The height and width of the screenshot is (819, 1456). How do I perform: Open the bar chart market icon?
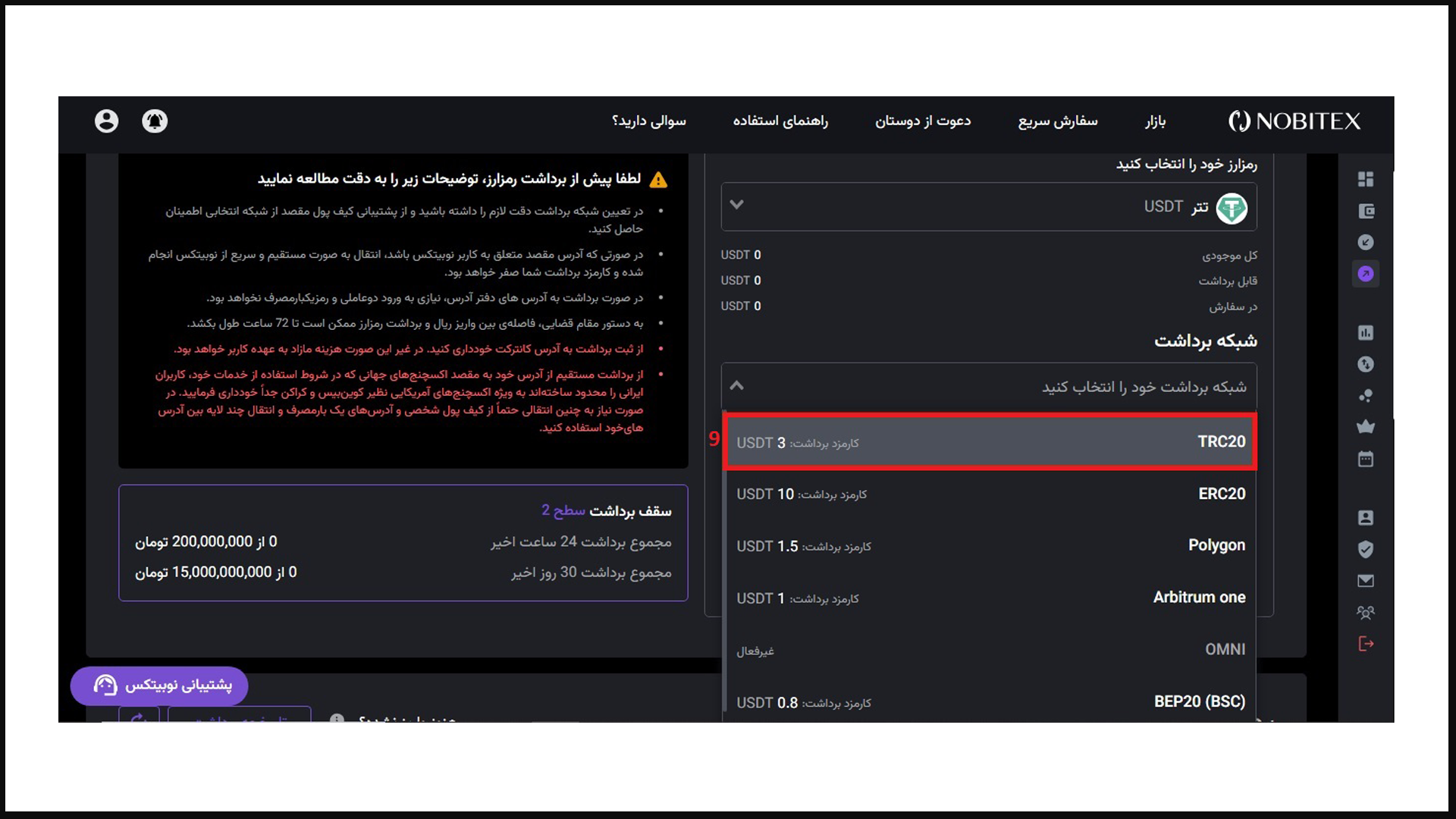point(1366,333)
